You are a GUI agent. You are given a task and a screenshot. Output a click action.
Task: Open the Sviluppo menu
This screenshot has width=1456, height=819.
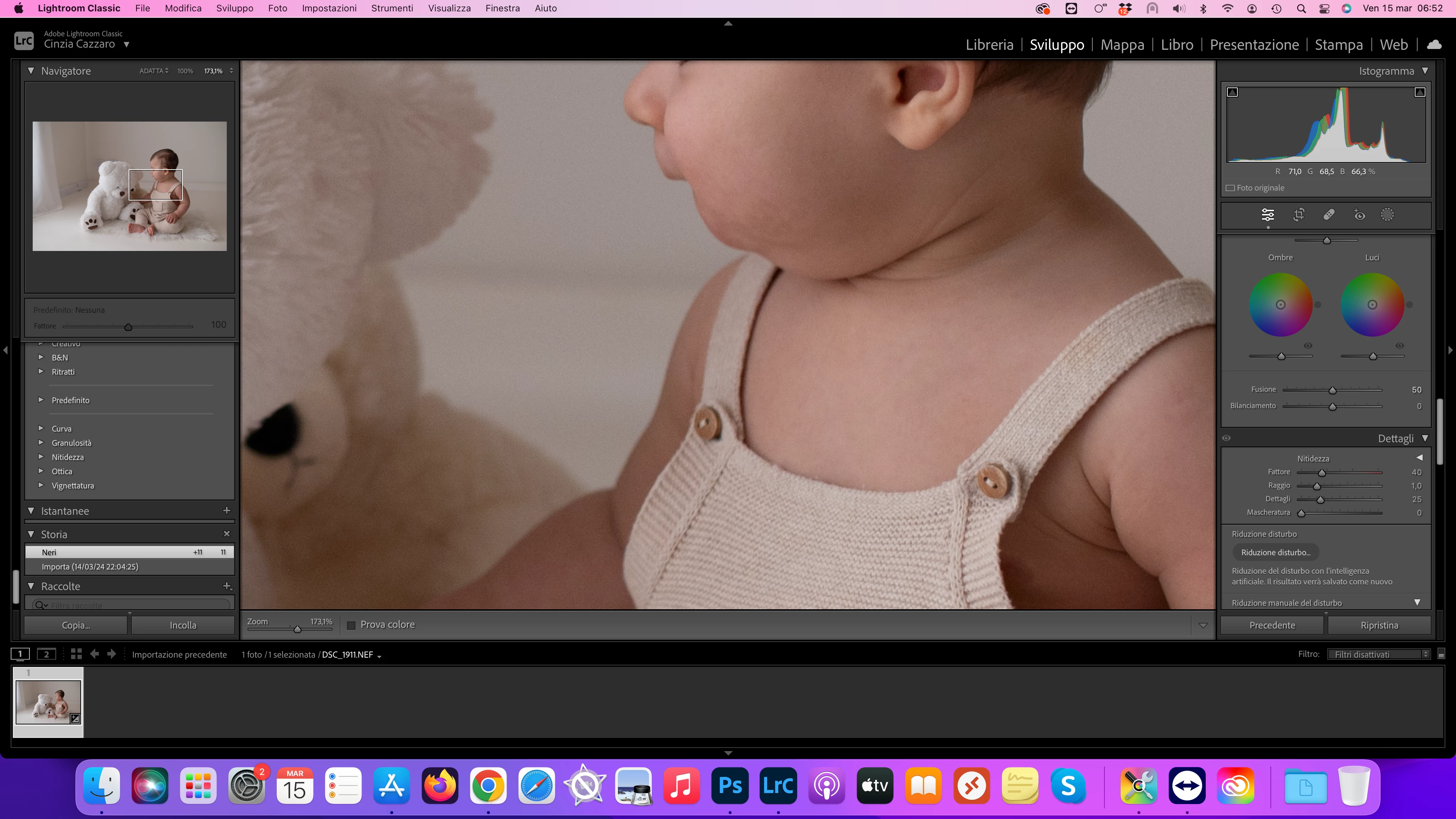[x=235, y=9]
